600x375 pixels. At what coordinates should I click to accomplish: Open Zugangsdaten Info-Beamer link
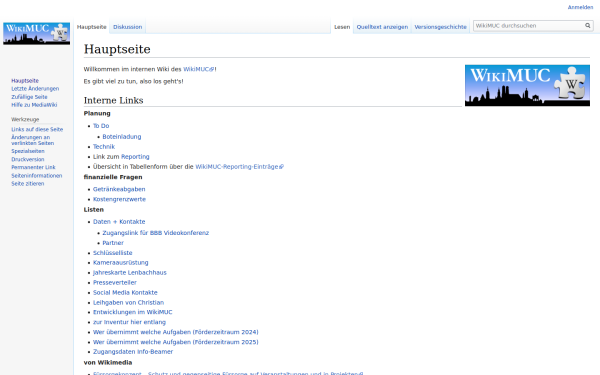point(133,351)
